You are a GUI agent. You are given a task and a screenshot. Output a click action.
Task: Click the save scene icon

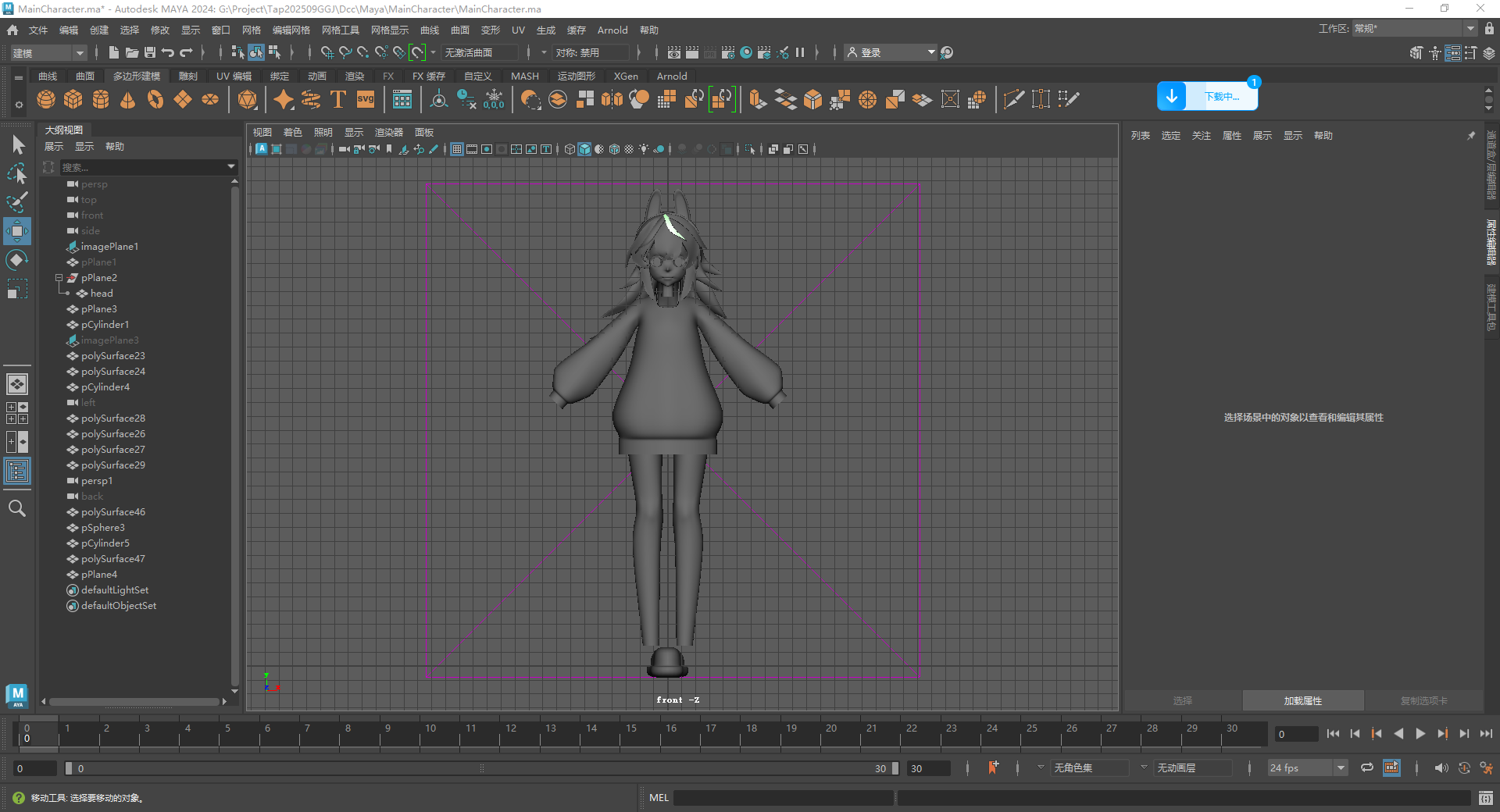(x=149, y=52)
